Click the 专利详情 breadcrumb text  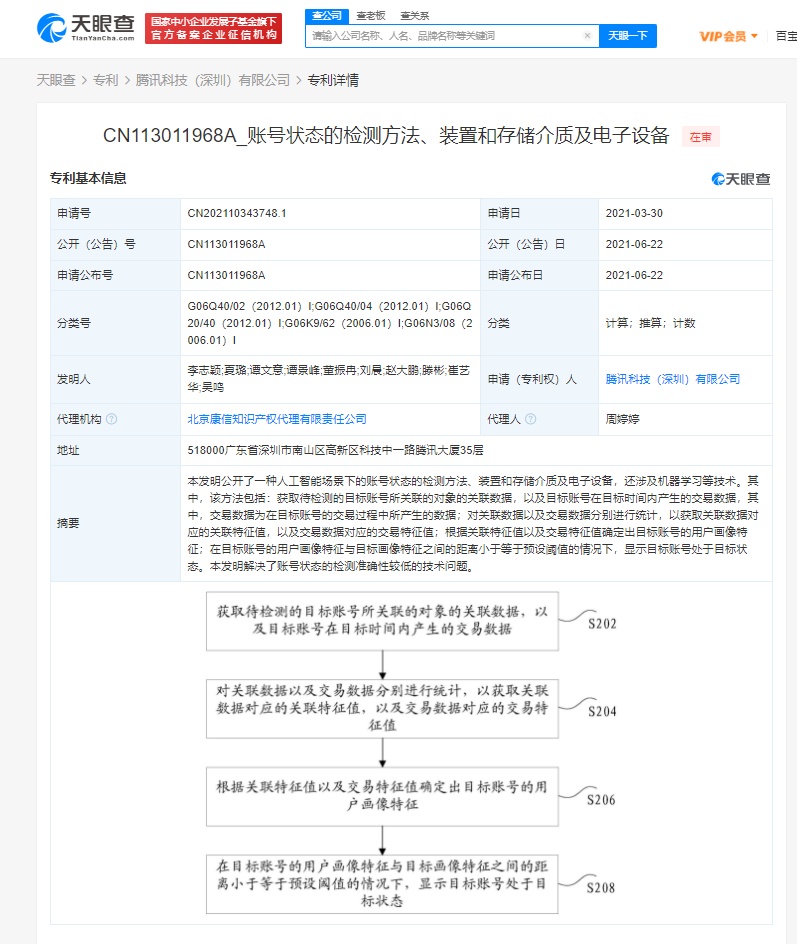333,80
